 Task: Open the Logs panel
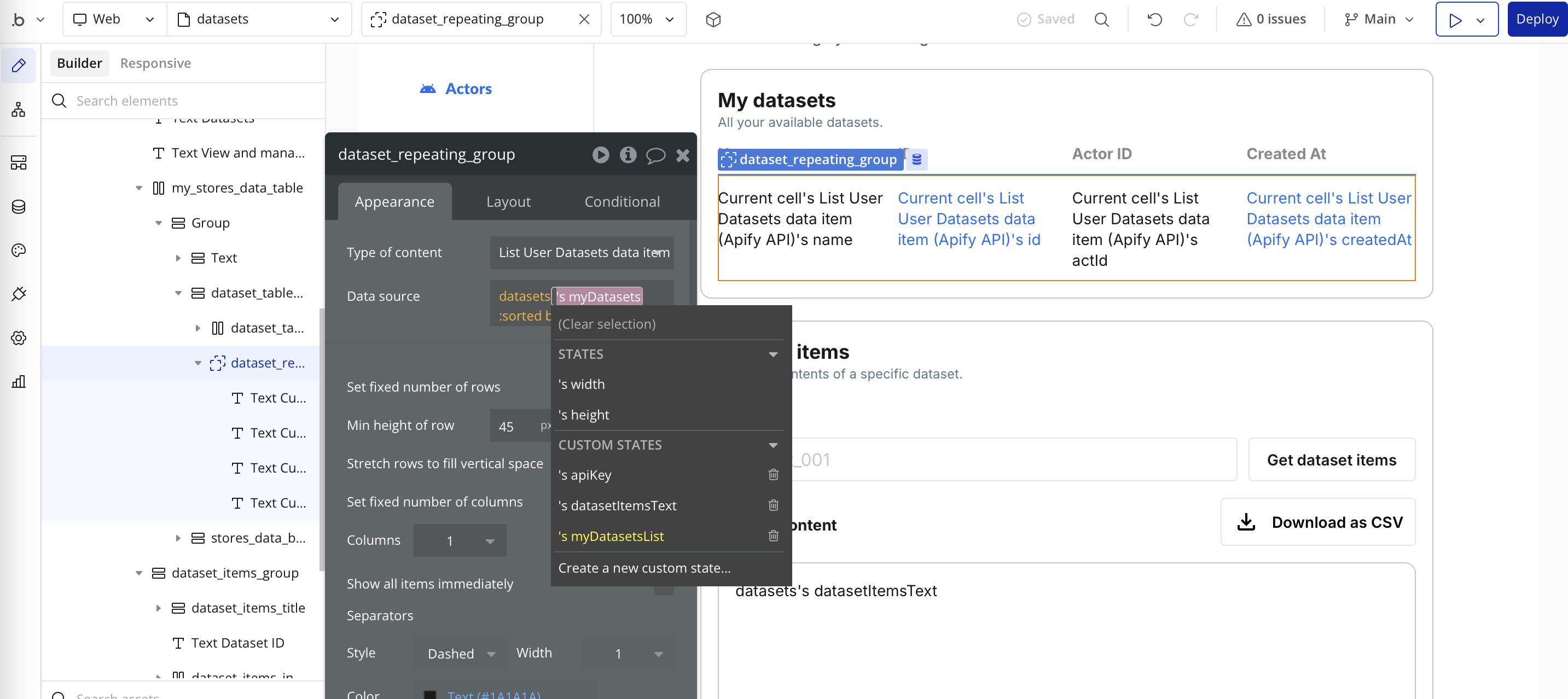(x=18, y=381)
